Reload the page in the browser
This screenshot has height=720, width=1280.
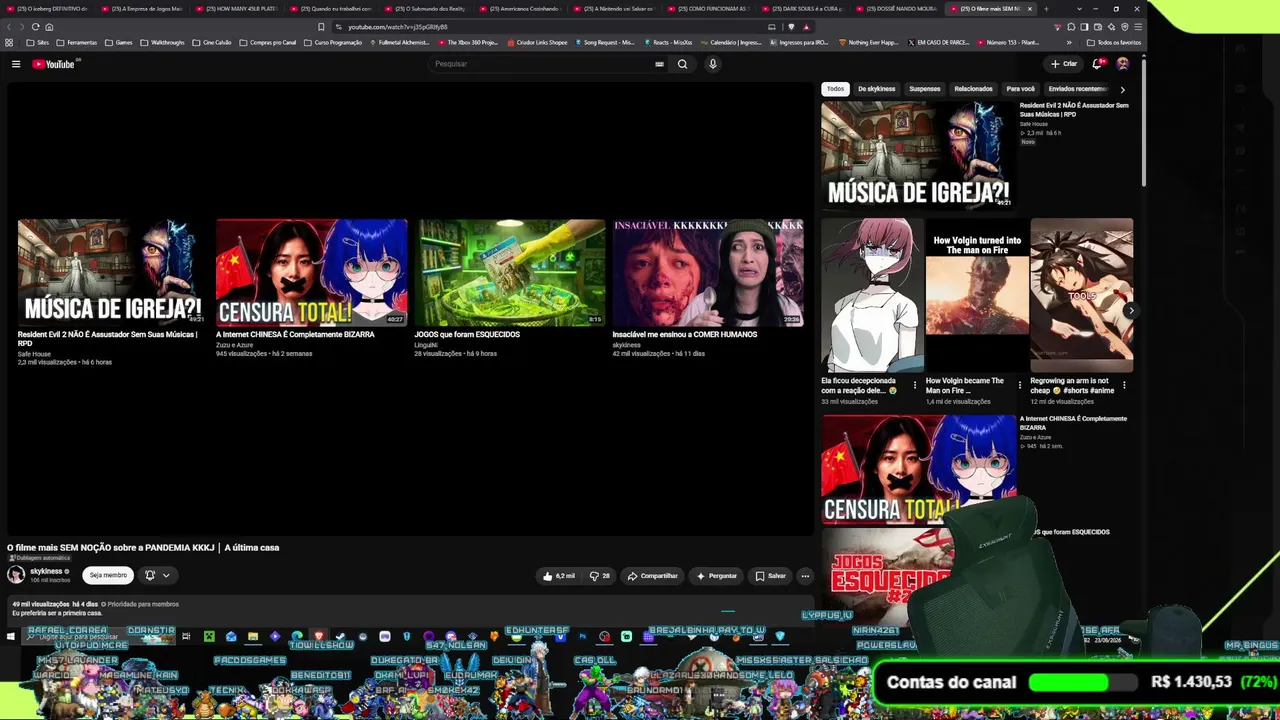36,27
